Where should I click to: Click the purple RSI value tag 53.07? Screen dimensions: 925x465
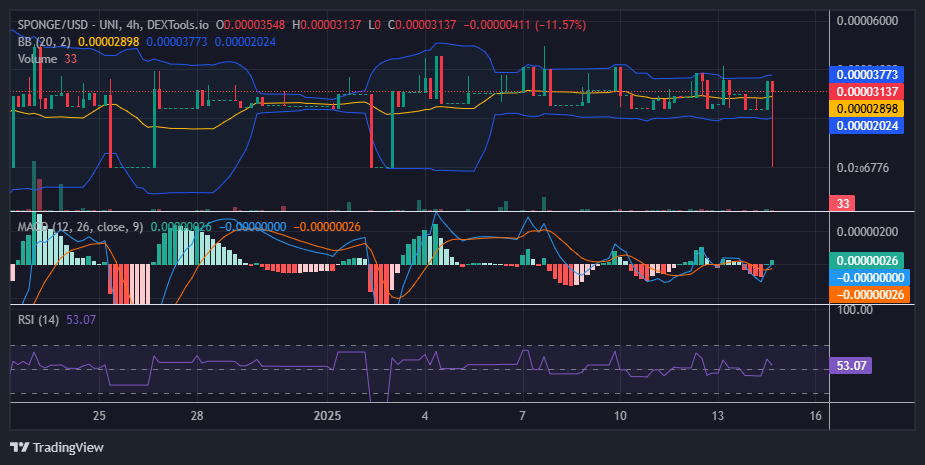point(851,365)
